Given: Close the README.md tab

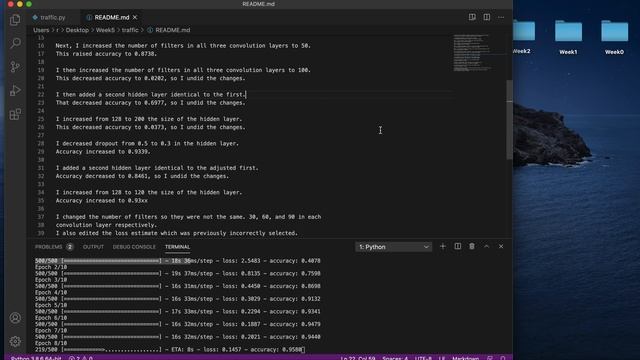Looking at the screenshot, I should 135,18.
